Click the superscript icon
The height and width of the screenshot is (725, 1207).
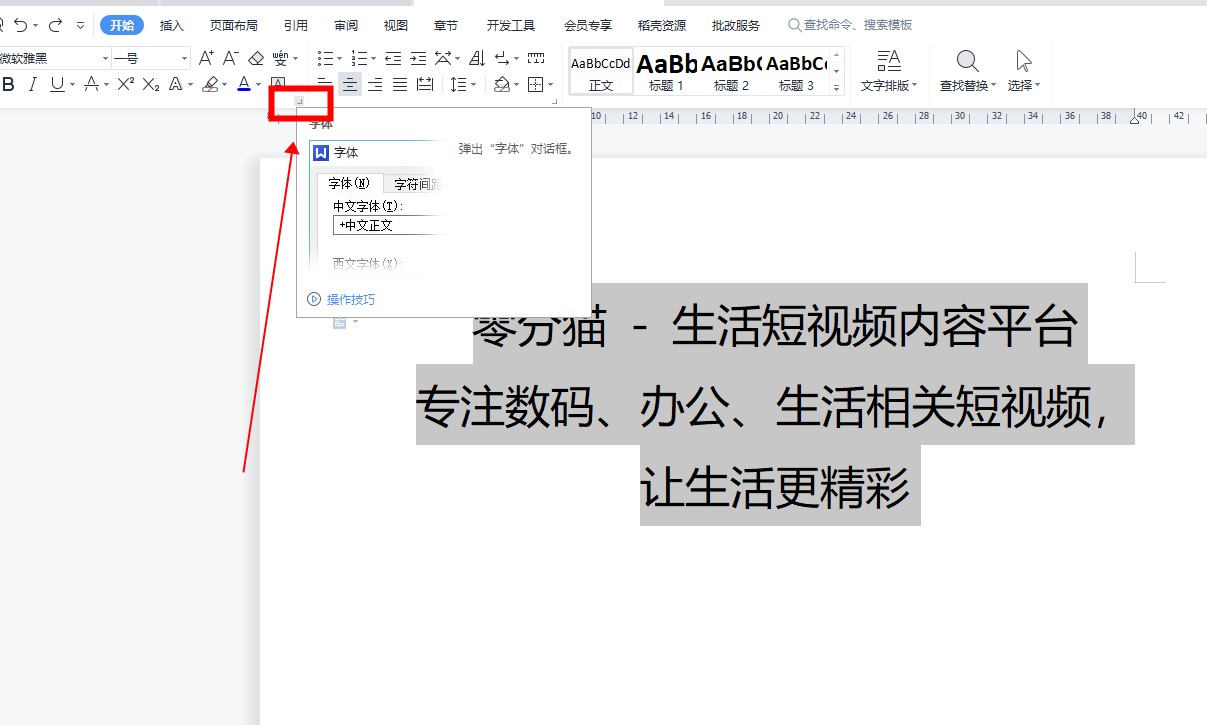[x=125, y=85]
